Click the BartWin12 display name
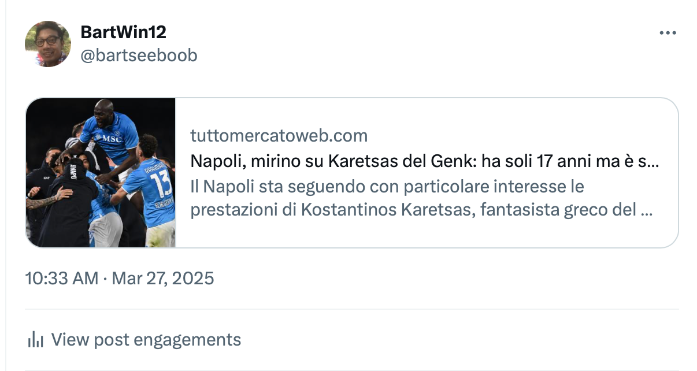697x371 pixels. tap(123, 32)
